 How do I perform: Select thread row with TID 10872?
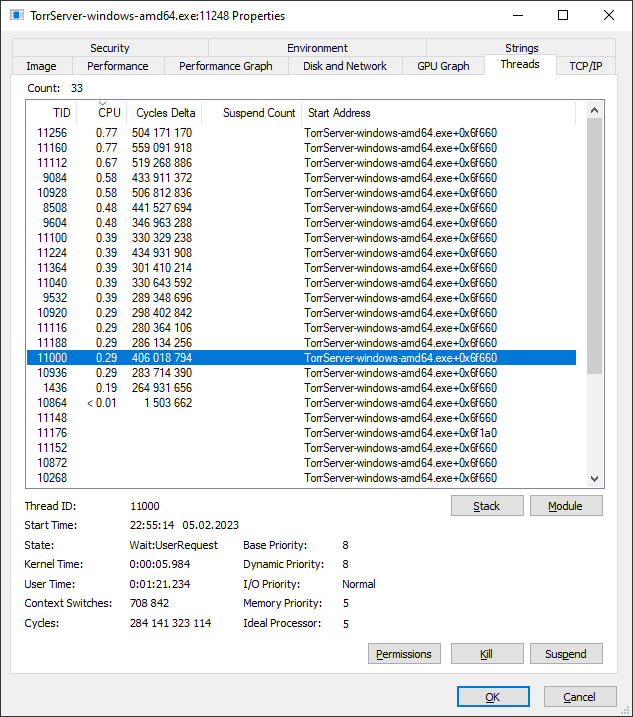[x=301, y=463]
